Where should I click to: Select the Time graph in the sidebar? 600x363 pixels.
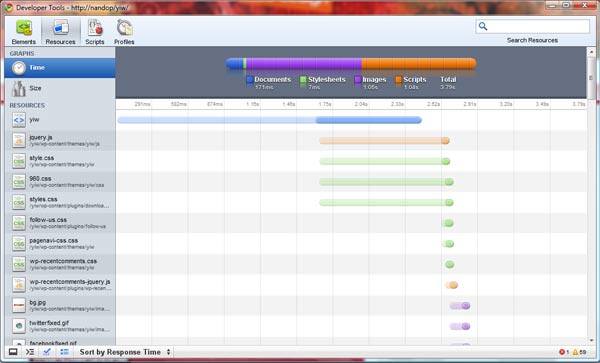click(60, 68)
